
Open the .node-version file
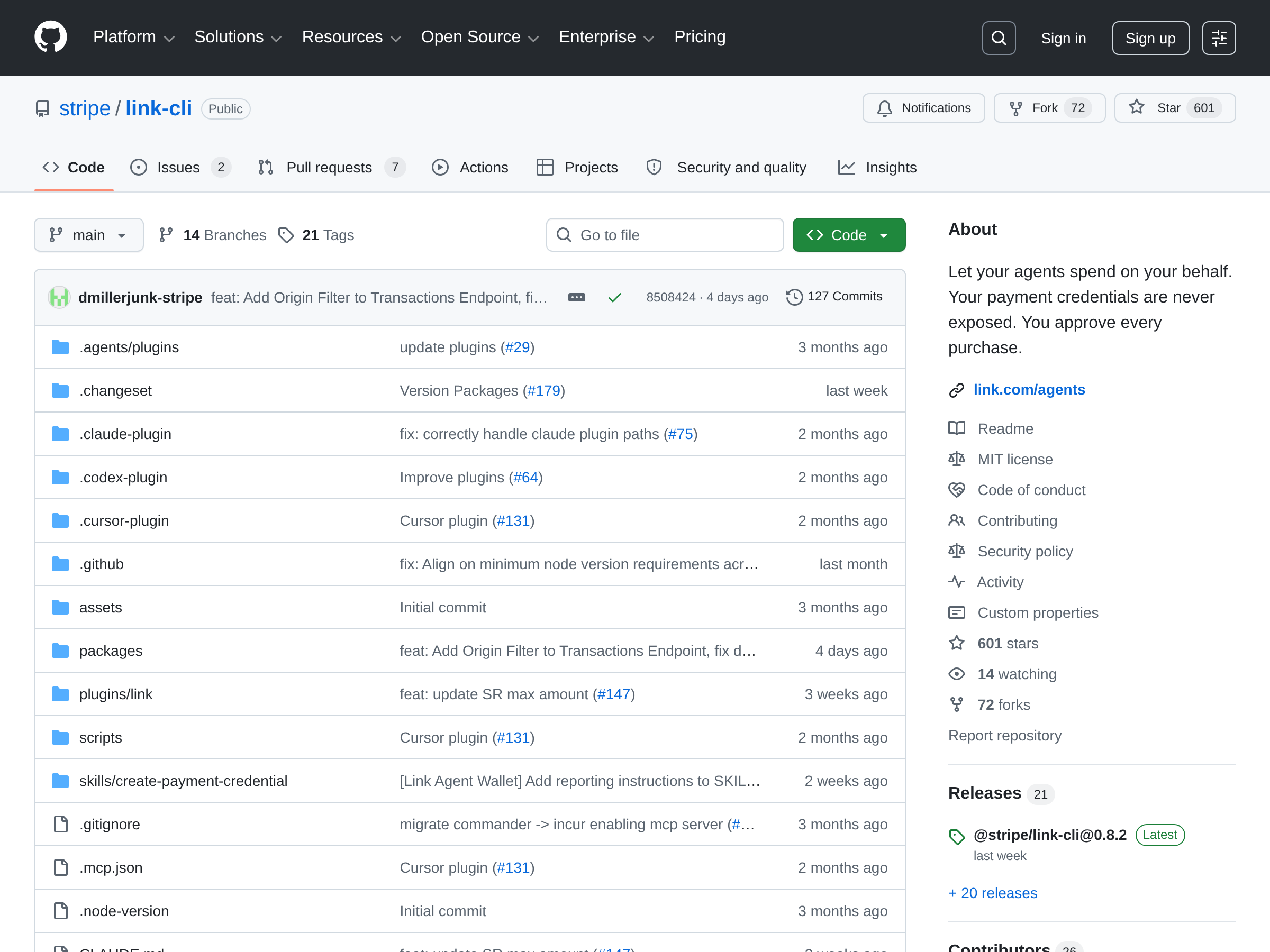pos(124,911)
